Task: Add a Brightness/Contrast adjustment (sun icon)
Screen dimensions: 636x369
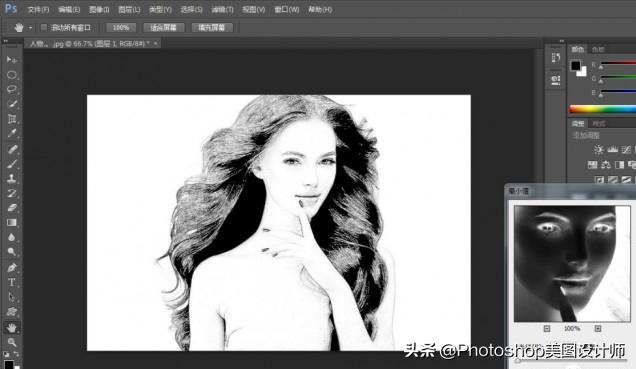Action: coord(598,150)
